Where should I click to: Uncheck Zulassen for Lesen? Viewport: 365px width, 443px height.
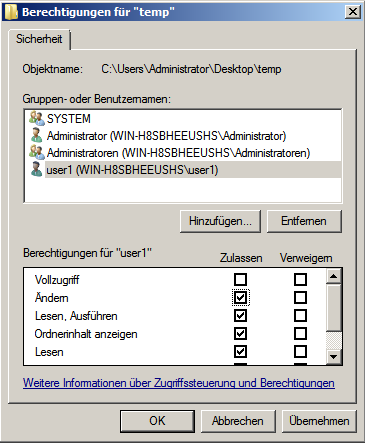[240, 351]
